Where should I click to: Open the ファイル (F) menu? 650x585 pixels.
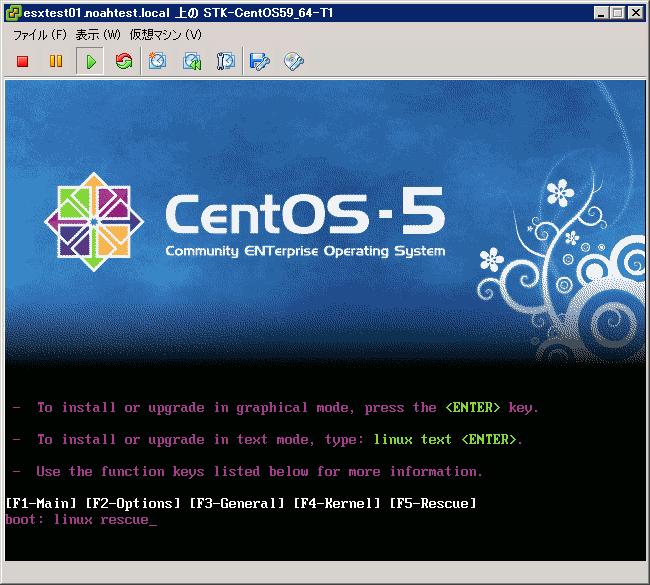tap(40, 35)
